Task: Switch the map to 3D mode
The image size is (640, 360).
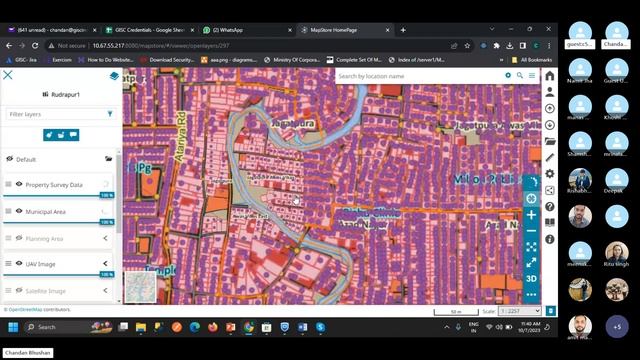Action: tap(531, 279)
